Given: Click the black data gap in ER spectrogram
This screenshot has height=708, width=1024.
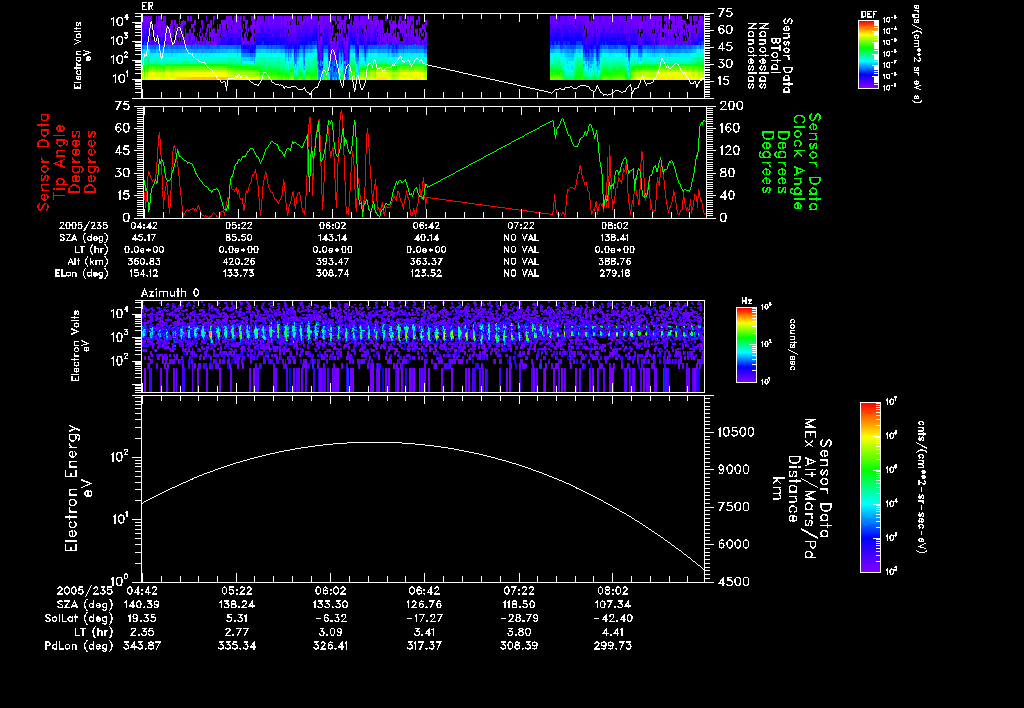Looking at the screenshot, I should (x=488, y=56).
